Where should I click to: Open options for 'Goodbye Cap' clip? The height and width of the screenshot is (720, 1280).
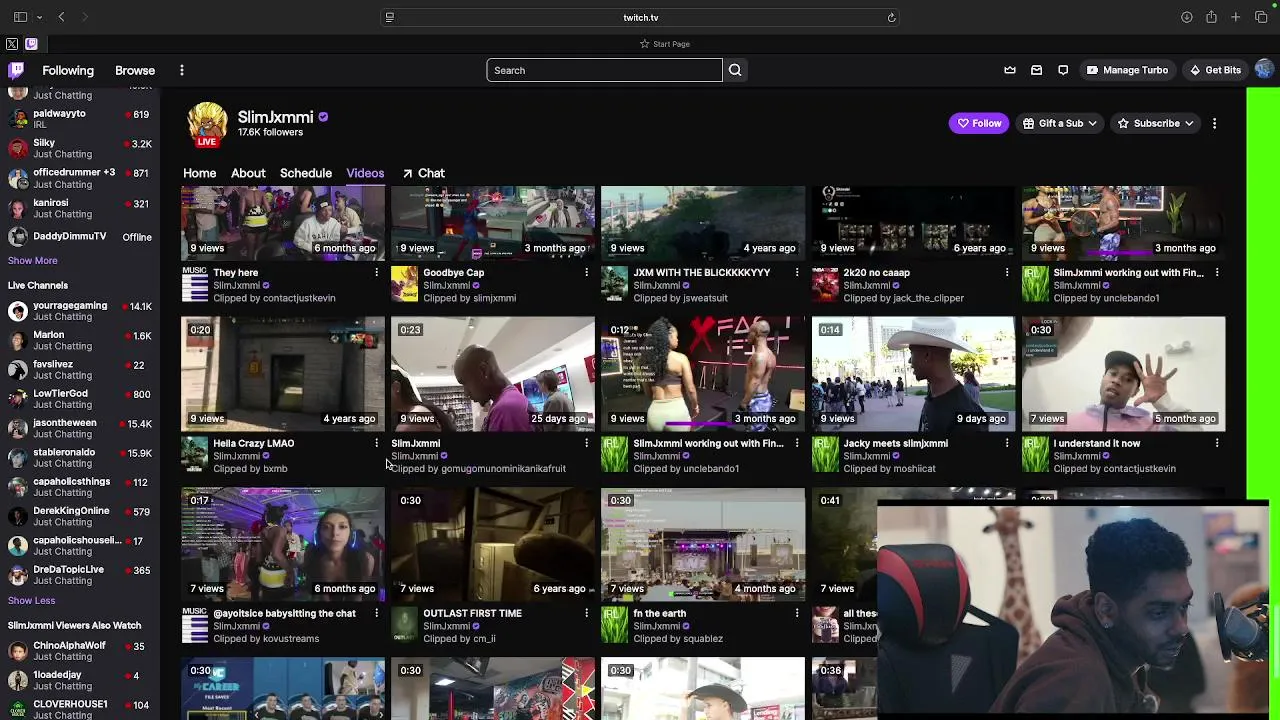click(587, 272)
